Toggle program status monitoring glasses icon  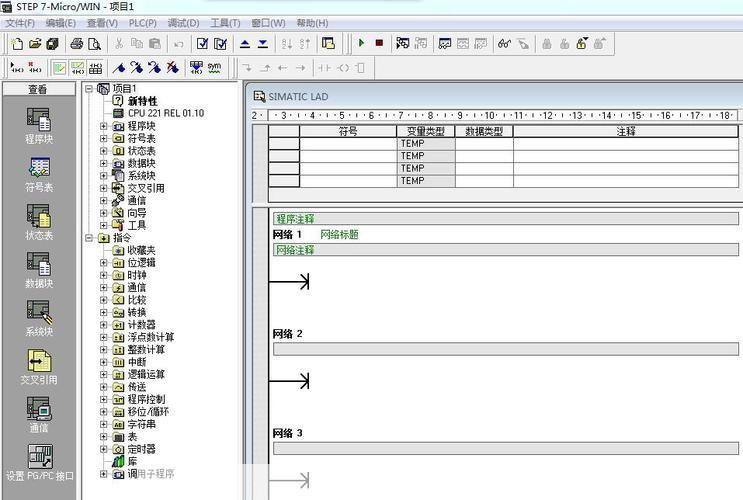(504, 44)
